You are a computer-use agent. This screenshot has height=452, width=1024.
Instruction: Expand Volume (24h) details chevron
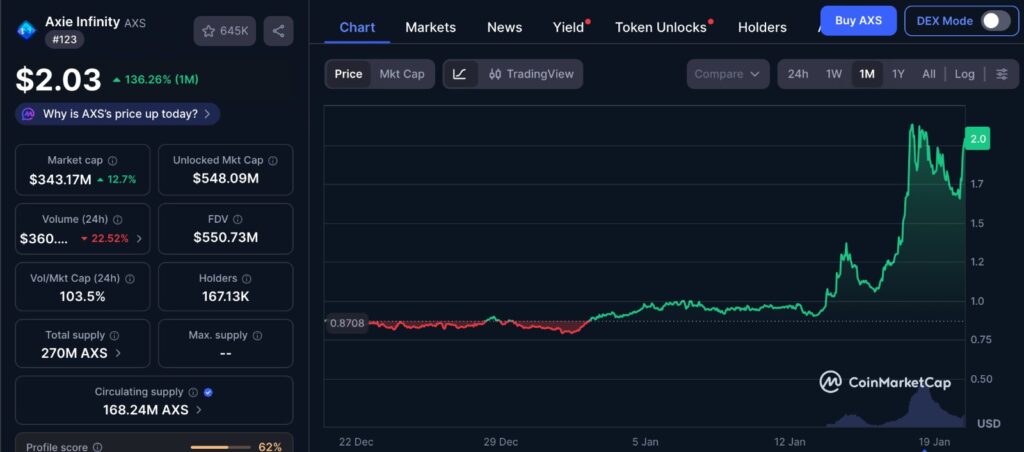[x=139, y=238]
